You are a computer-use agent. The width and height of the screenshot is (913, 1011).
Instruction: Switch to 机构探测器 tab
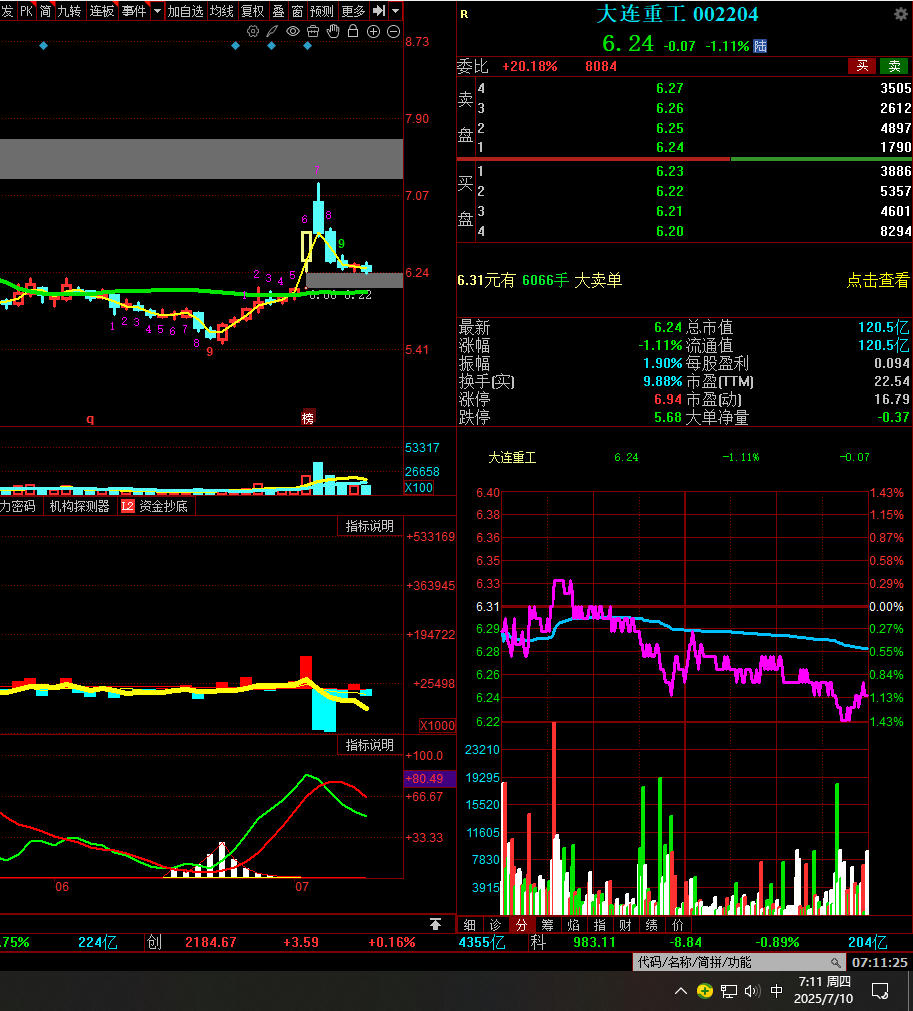pos(79,506)
